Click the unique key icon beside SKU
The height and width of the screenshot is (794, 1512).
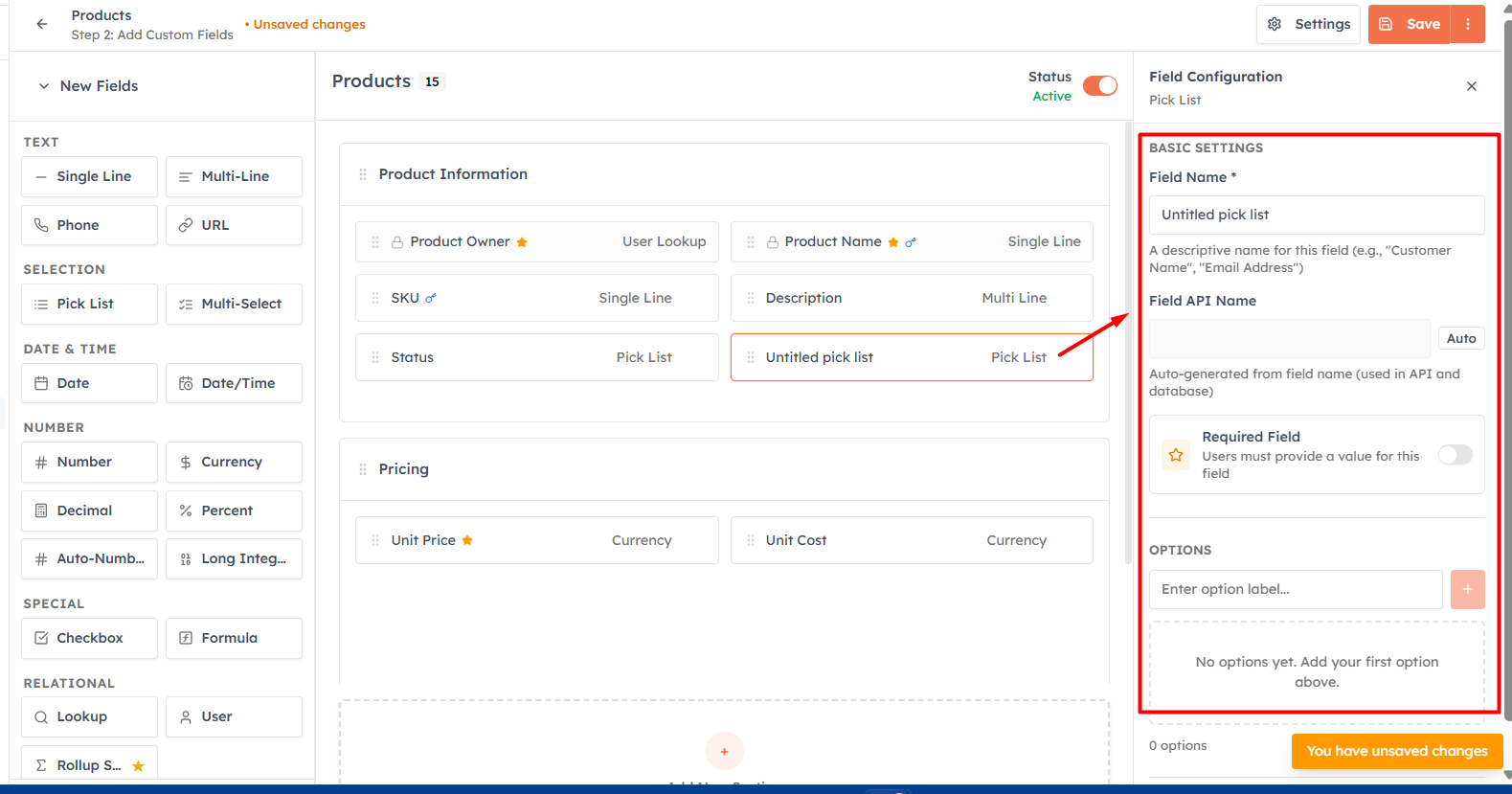[431, 298]
